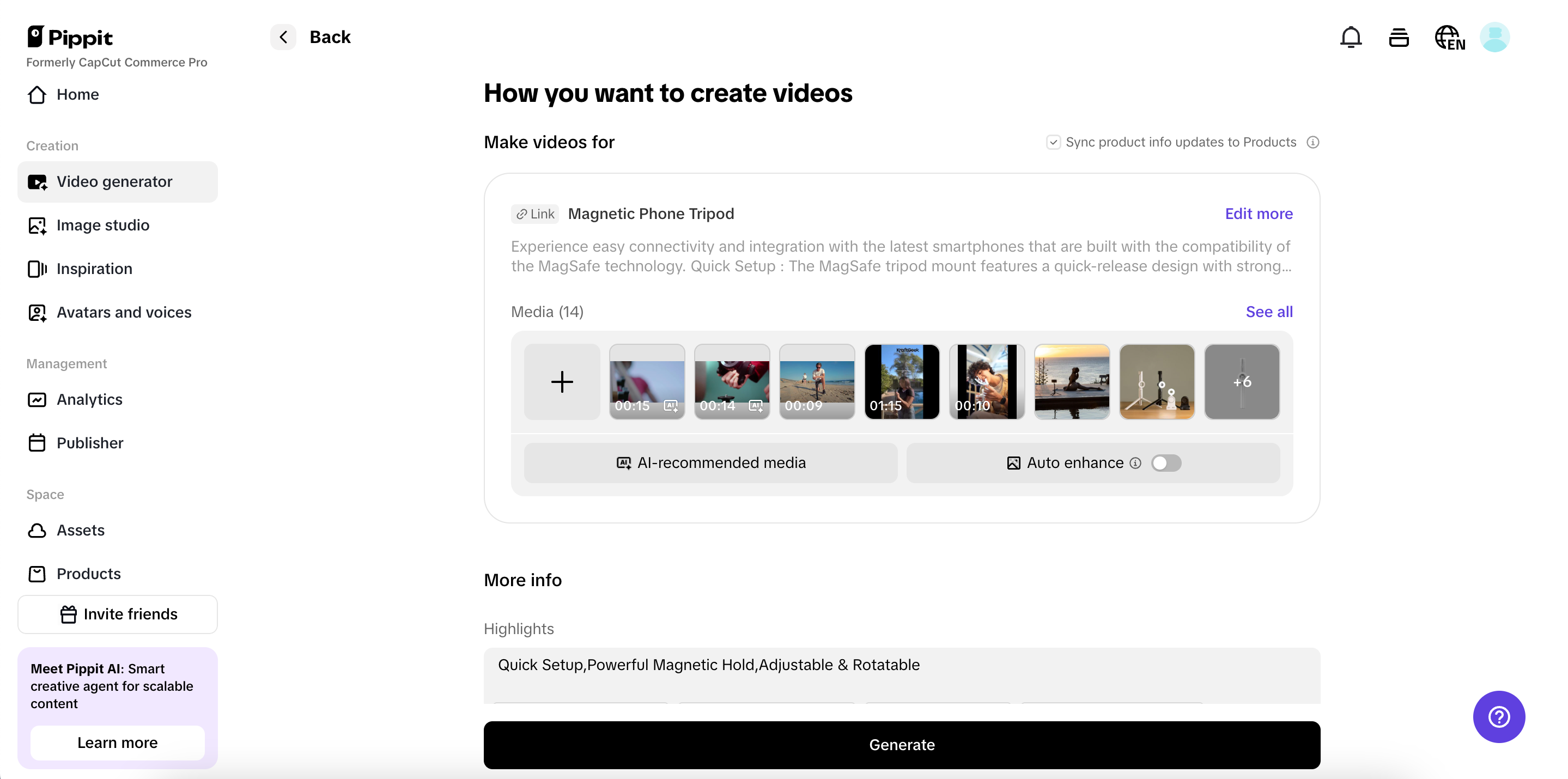The width and height of the screenshot is (1568, 779).
Task: Select Inspiration in the Creation section
Action: (94, 269)
